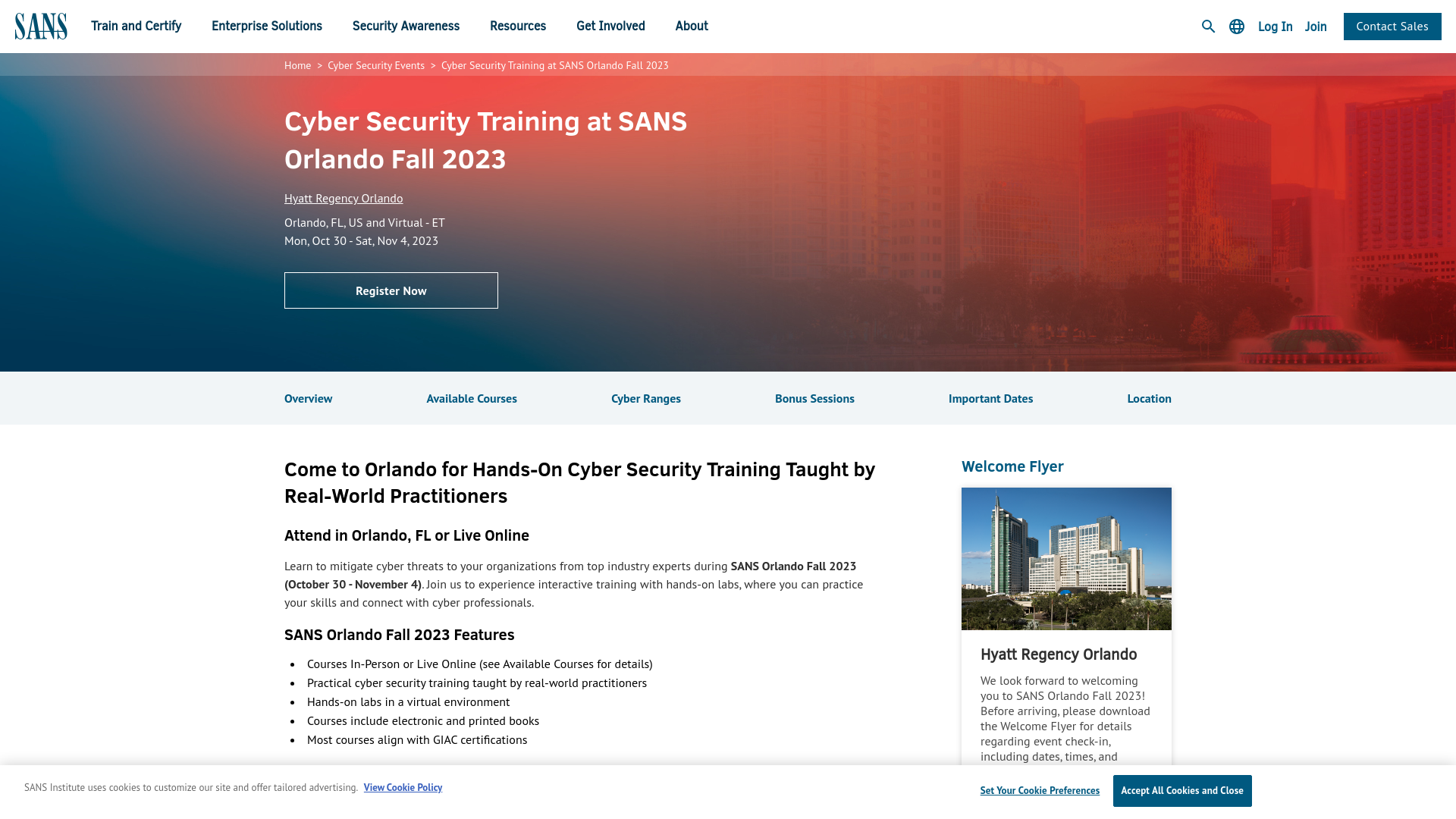This screenshot has width=1456, height=819.
Task: Click the hero page title text
Action: [485, 140]
